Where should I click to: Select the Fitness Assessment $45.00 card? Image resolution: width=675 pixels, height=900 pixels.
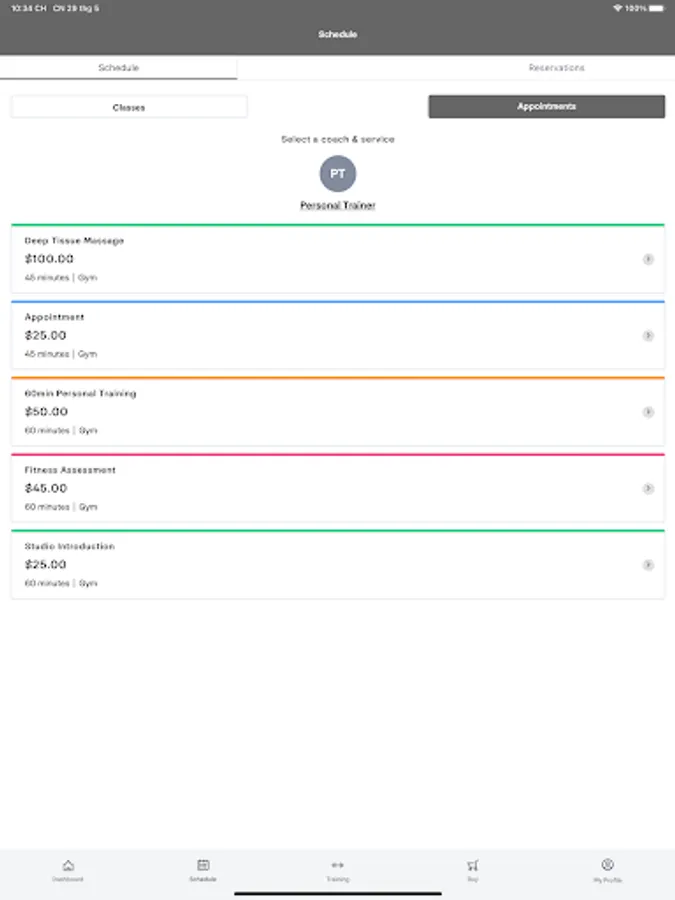300,489
